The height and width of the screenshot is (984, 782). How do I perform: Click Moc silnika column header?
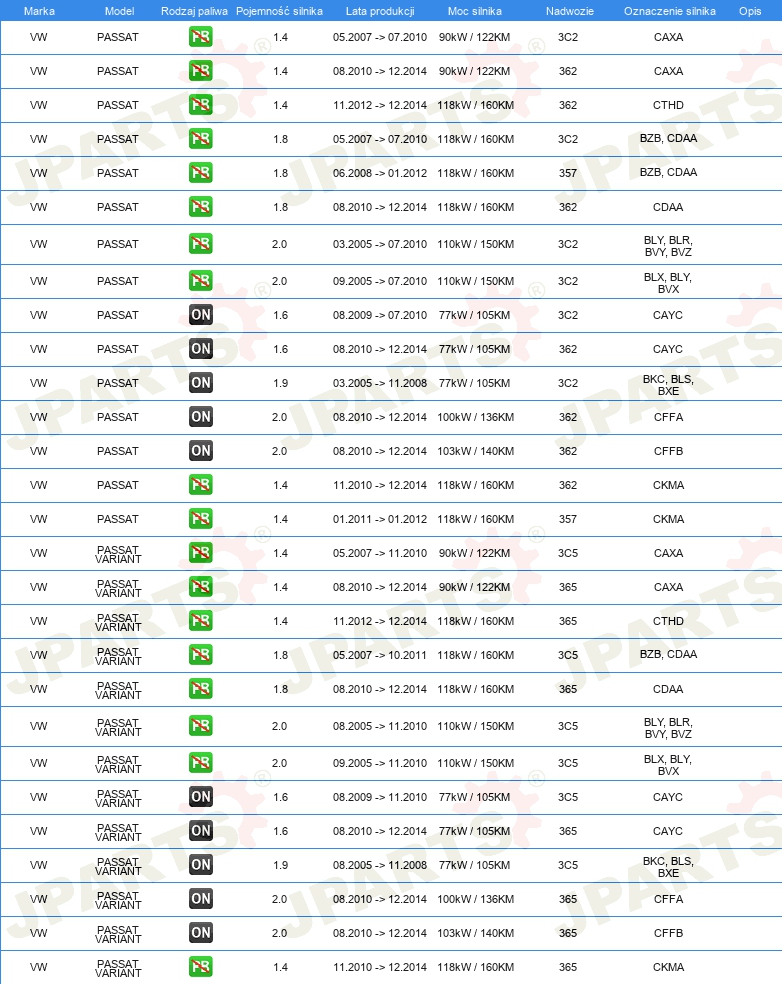point(474,11)
